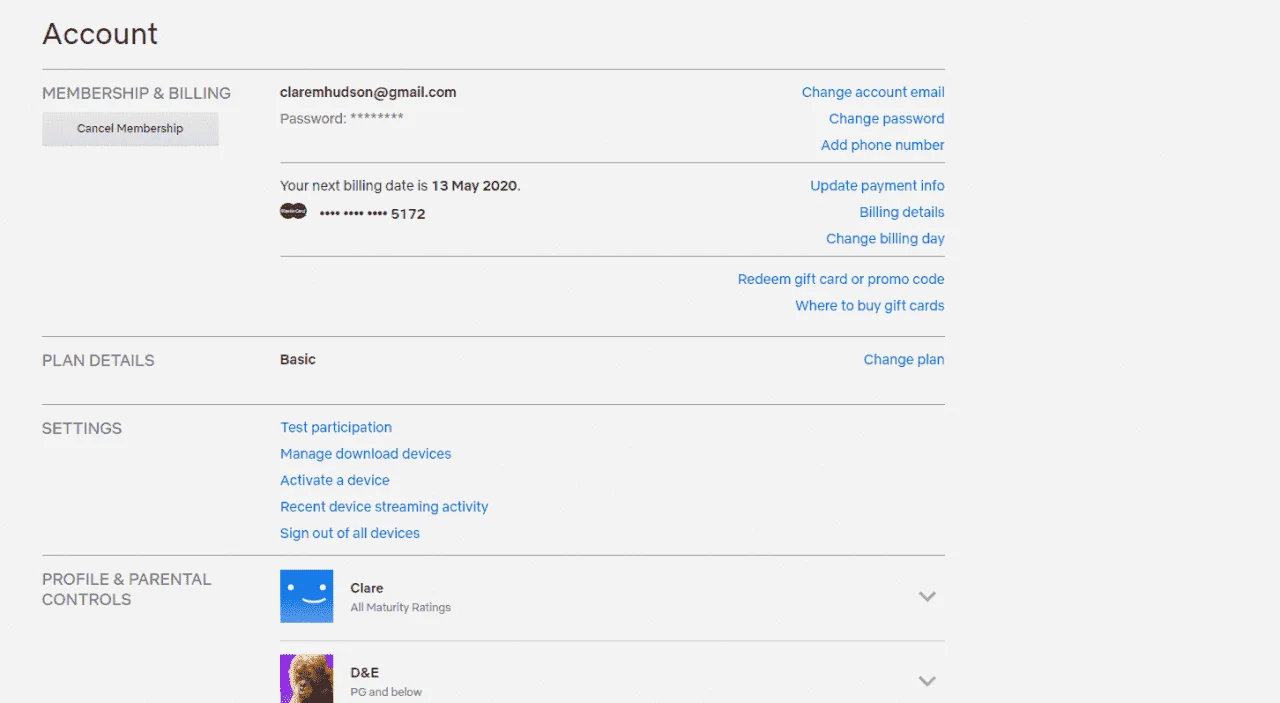Click the Account page heading
Viewport: 1280px width, 703px height.
click(100, 34)
